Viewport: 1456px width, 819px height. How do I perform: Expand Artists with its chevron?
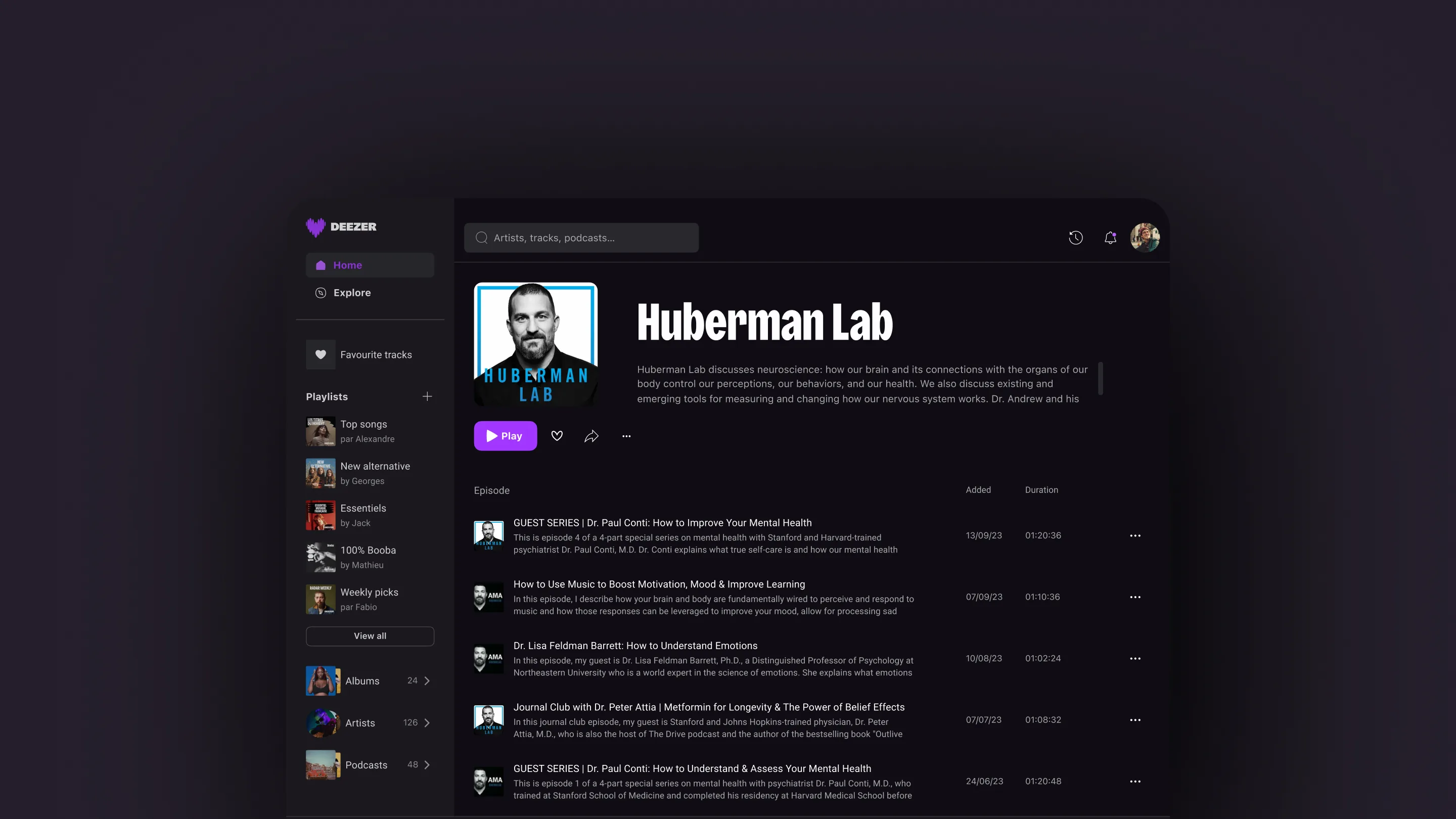click(427, 723)
